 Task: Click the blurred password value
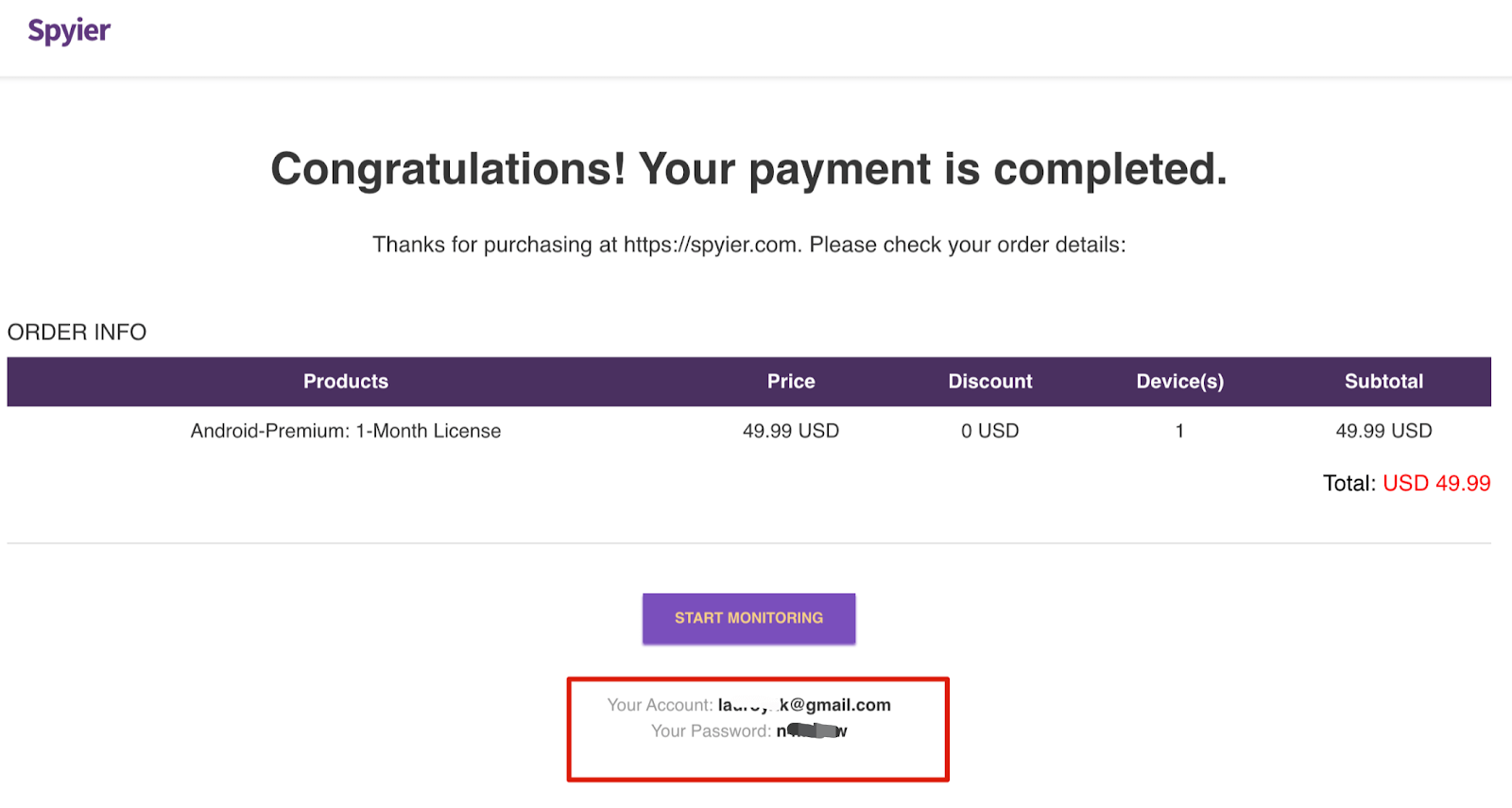tap(812, 731)
